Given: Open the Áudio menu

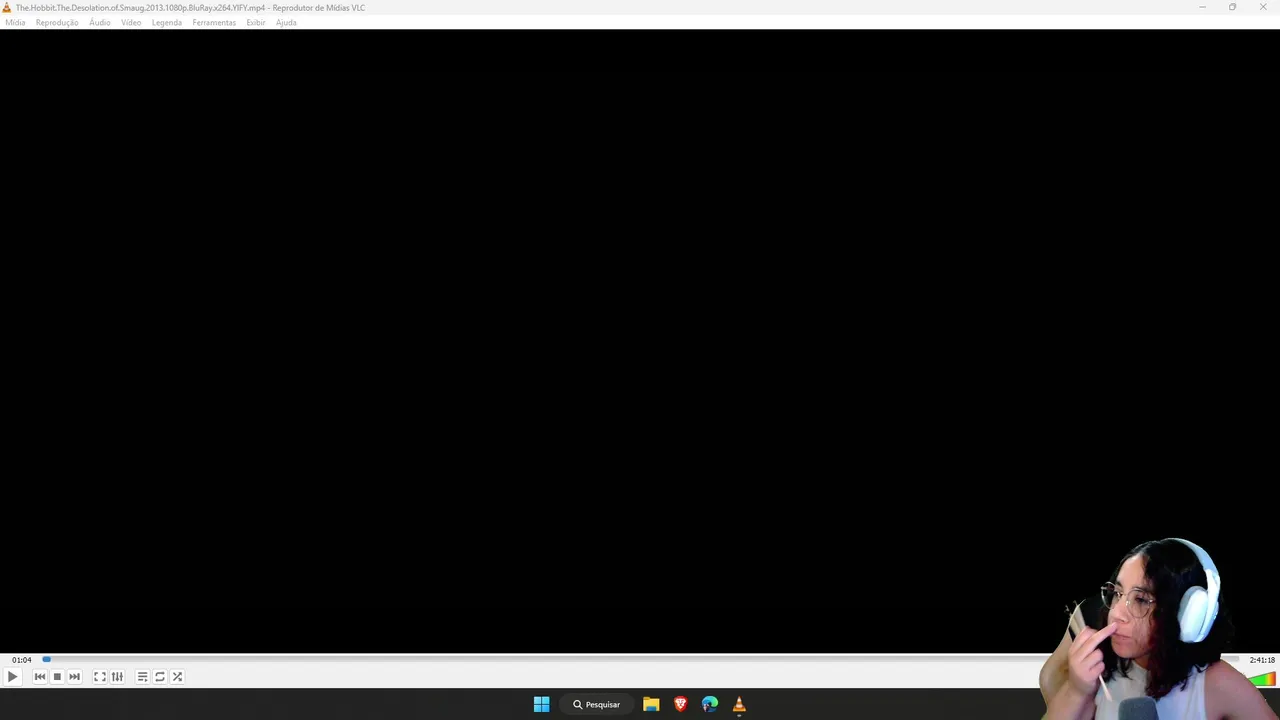Looking at the screenshot, I should tap(100, 22).
